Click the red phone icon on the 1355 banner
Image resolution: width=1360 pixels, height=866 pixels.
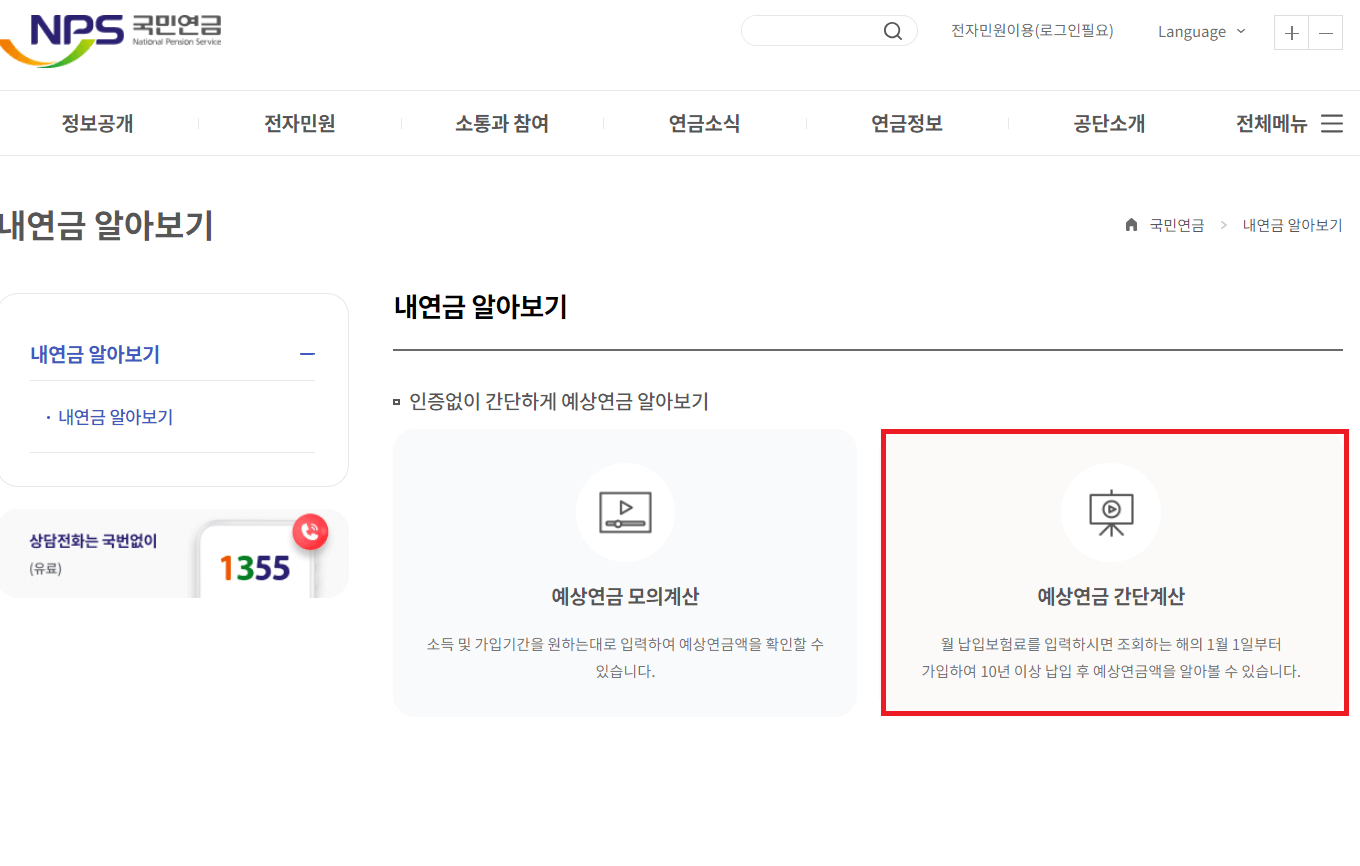pyautogui.click(x=310, y=532)
